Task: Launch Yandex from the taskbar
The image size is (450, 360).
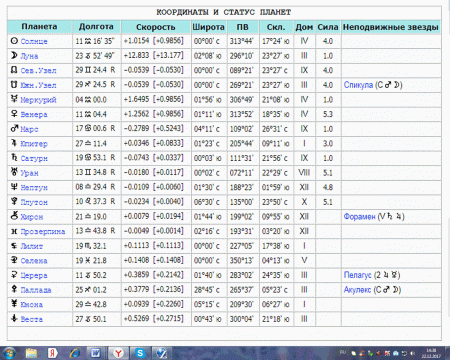Action: [52, 353]
